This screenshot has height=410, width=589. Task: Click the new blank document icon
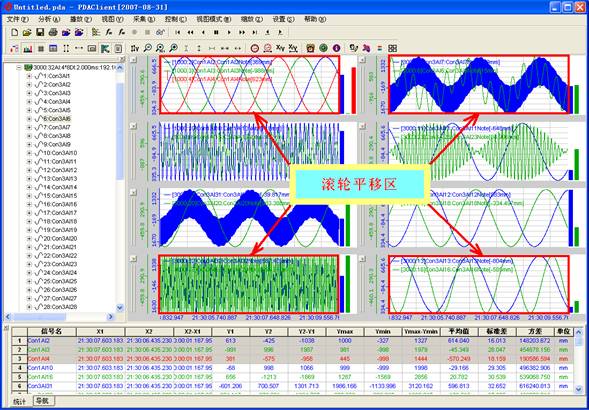coord(15,33)
